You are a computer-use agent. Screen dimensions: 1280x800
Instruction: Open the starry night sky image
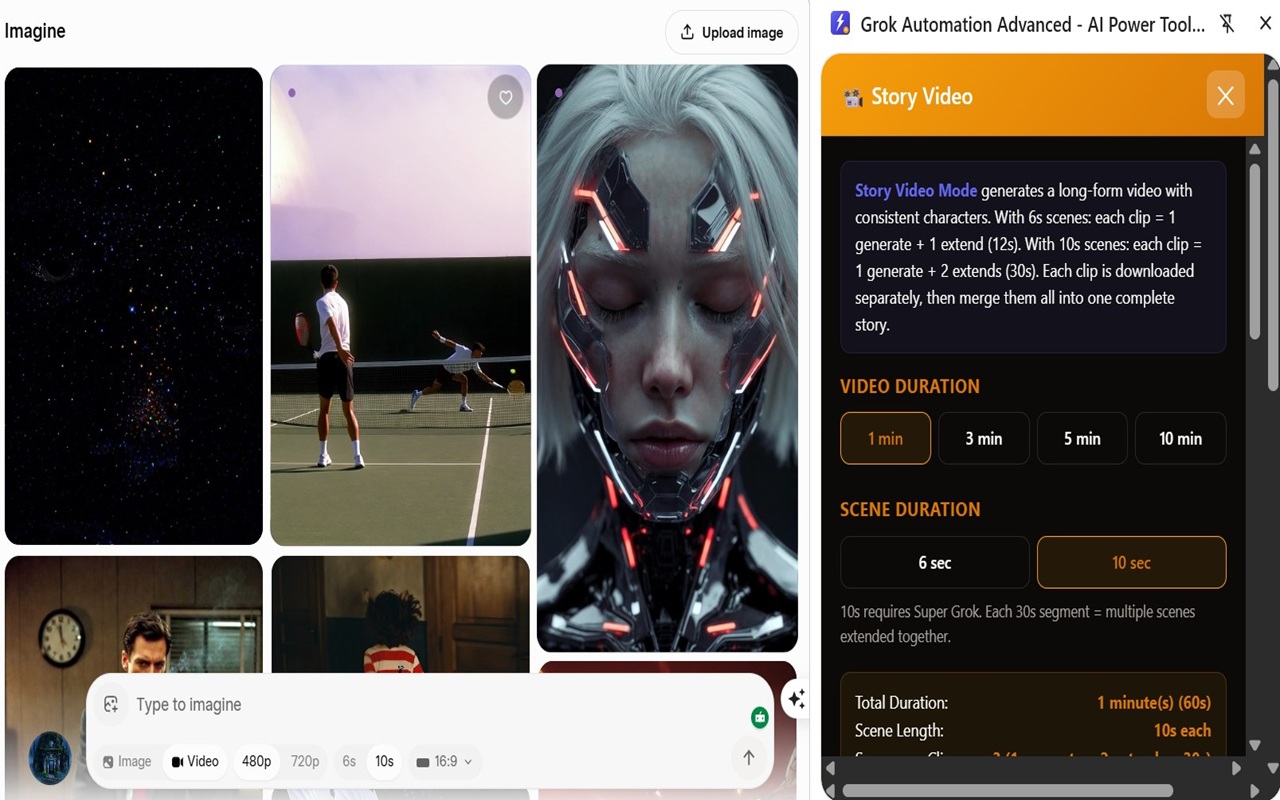(x=134, y=306)
